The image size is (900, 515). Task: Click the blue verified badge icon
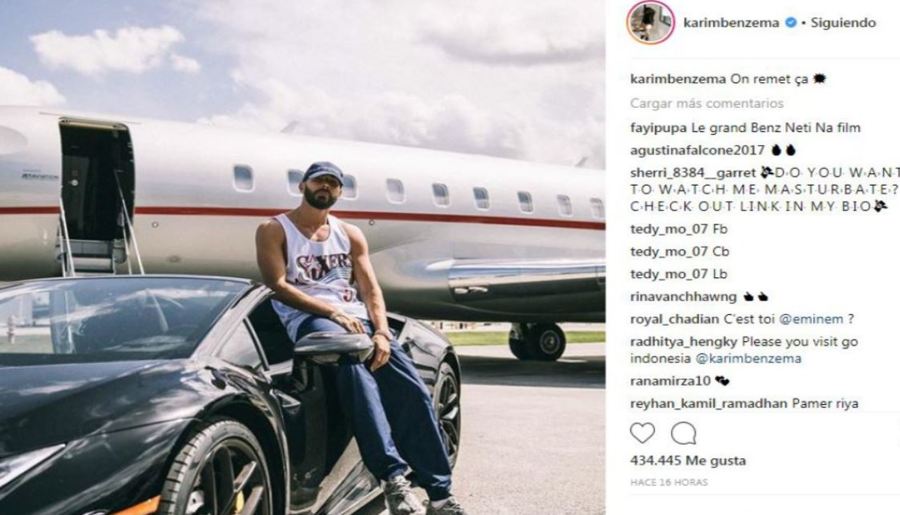(x=791, y=22)
